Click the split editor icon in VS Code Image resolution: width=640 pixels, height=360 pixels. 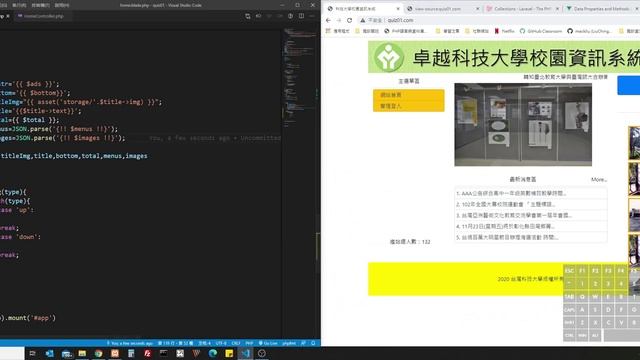[x=301, y=16]
